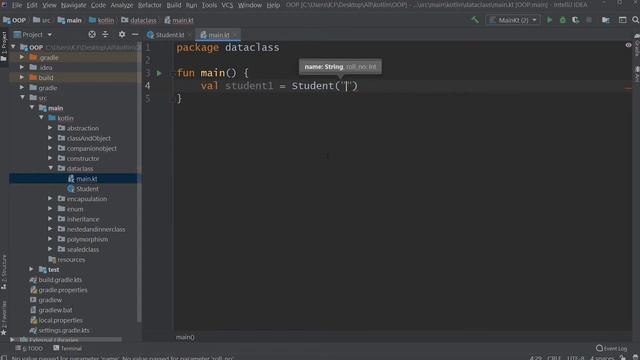
Task: Click the locate/scroll-from-source target icon
Action: click(92, 35)
